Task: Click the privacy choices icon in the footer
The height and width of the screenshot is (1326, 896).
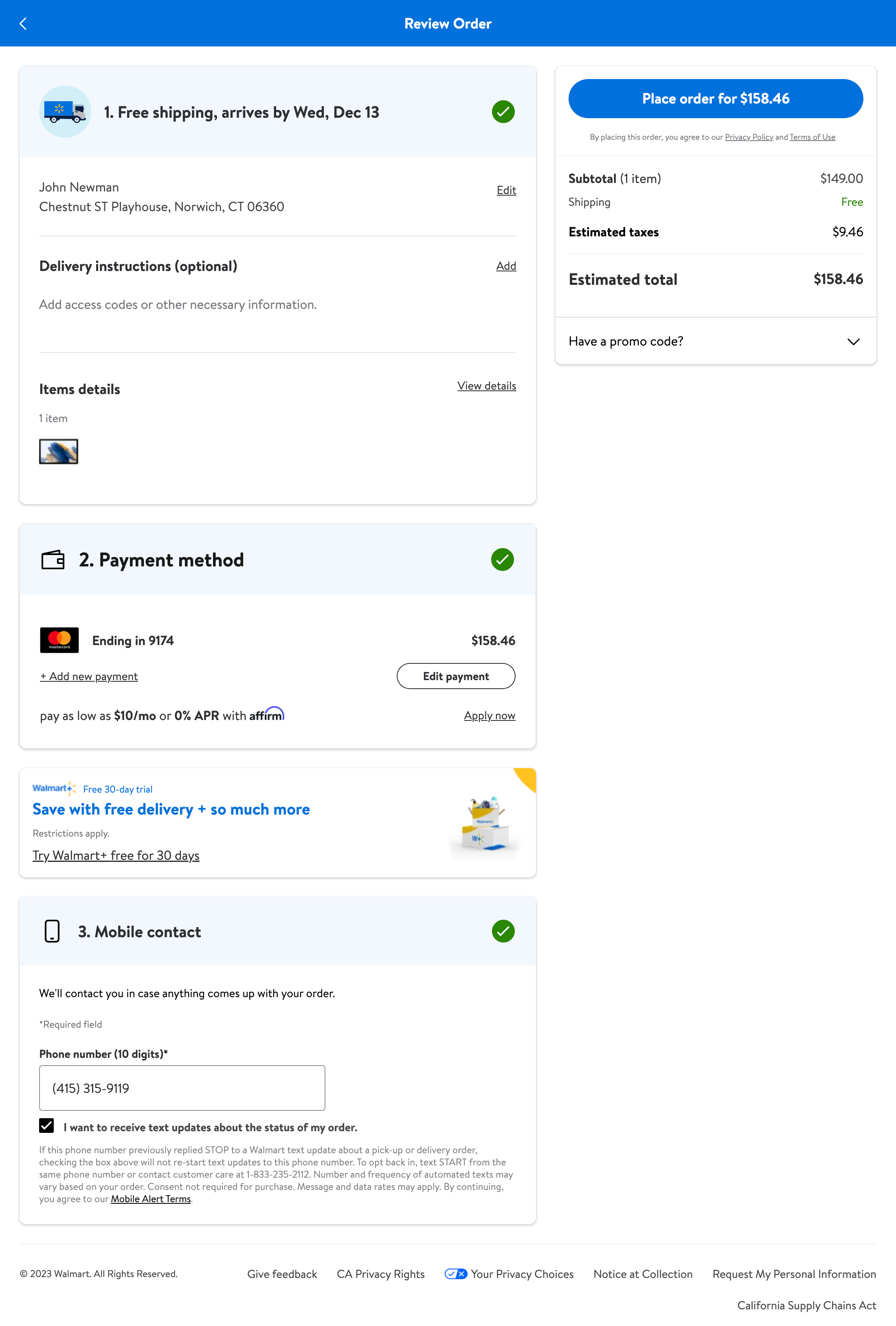Action: (456, 1273)
